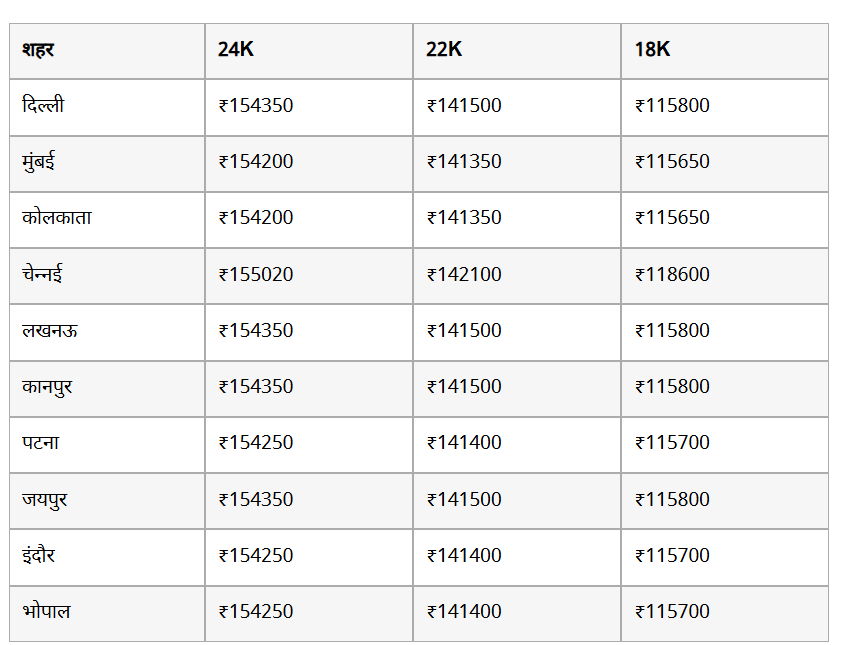The height and width of the screenshot is (645, 841).
Task: Select the जयपुर city cell
Action: 45,499
